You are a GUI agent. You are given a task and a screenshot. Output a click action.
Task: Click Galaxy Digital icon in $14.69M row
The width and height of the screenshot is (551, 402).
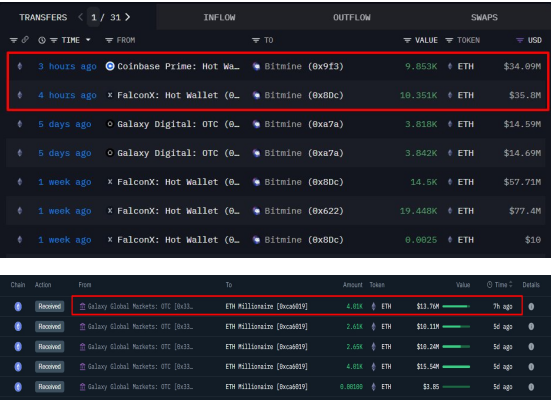pyautogui.click(x=110, y=153)
